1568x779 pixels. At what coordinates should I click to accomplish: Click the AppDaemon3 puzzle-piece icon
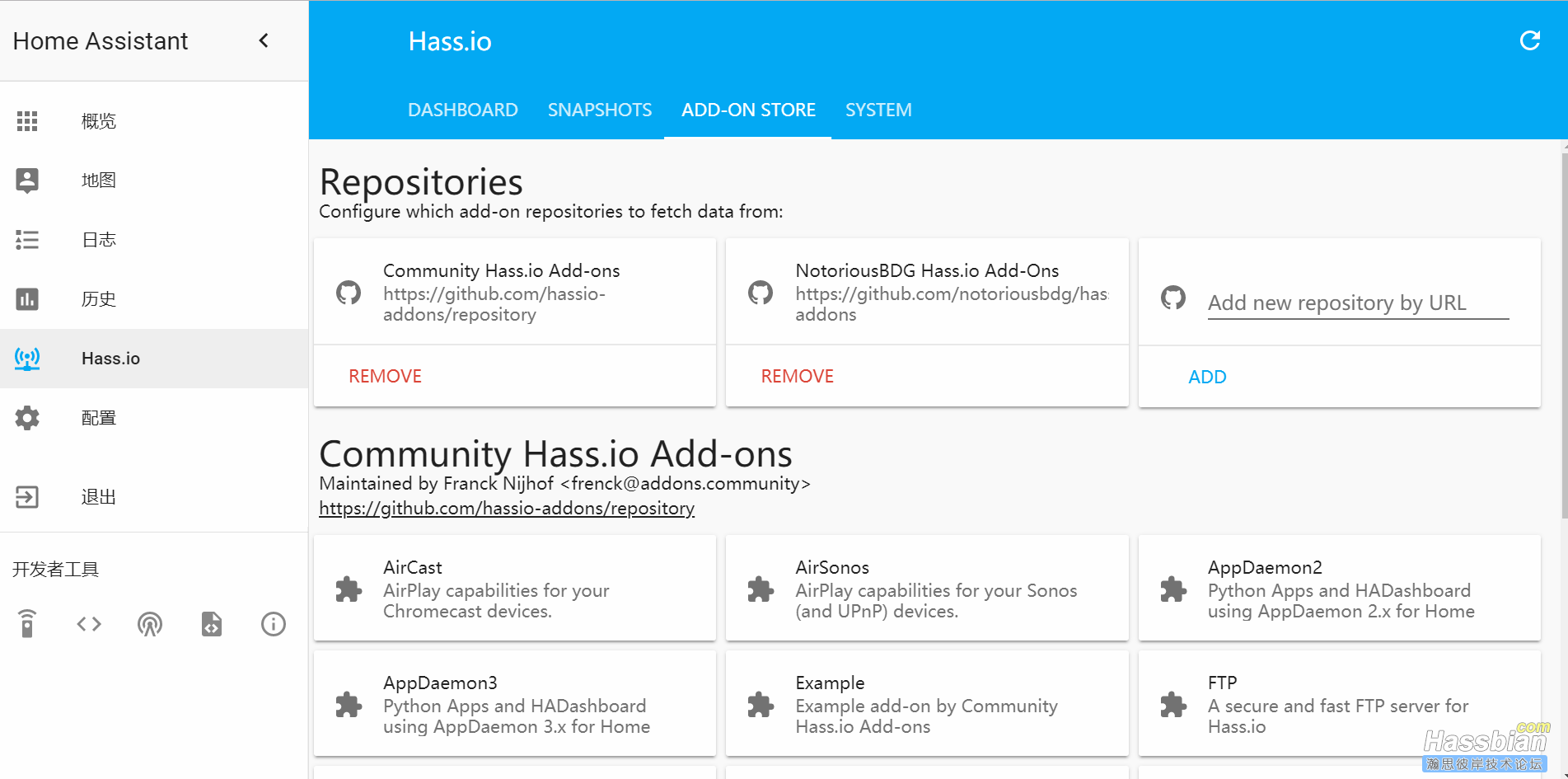point(349,704)
